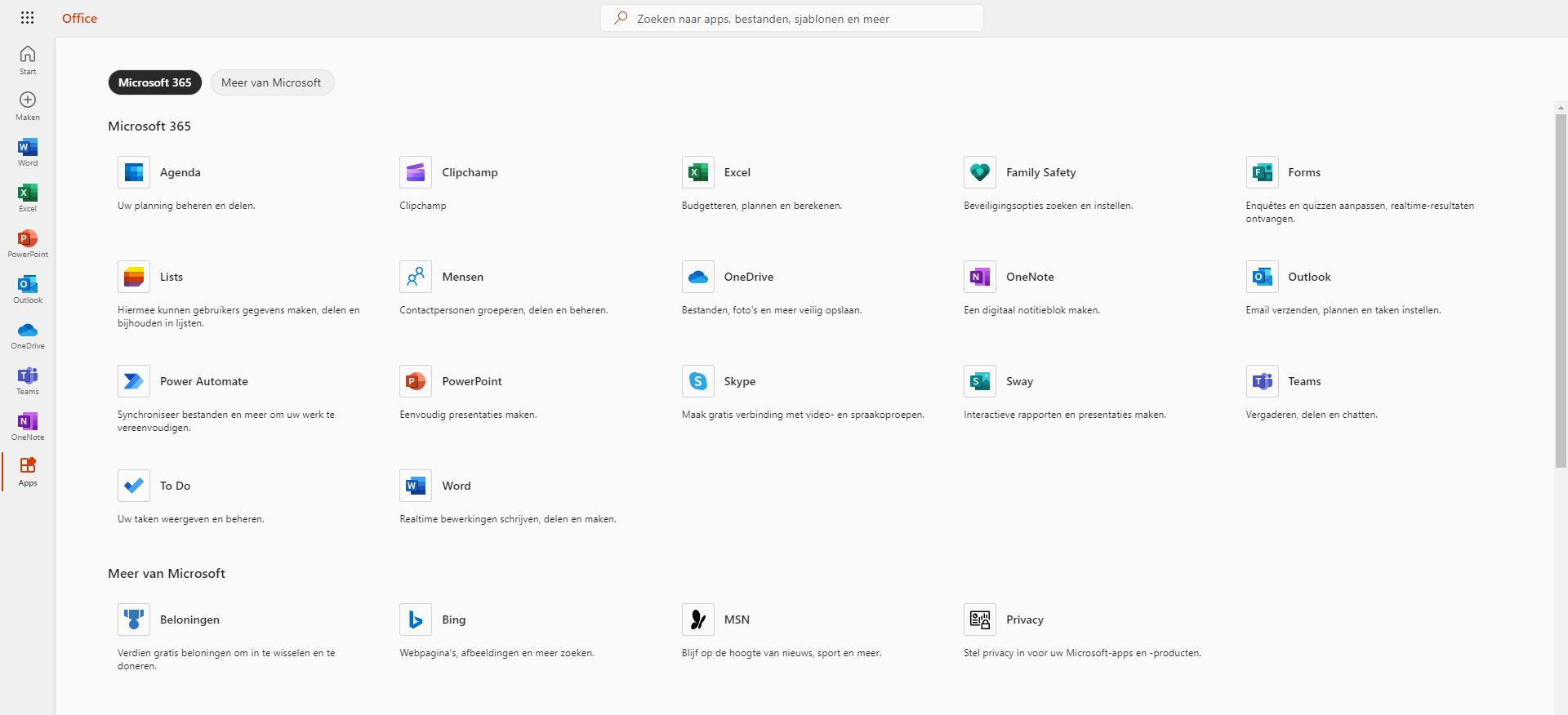The image size is (1568, 715).
Task: Click the Office header link
Action: coord(79,18)
